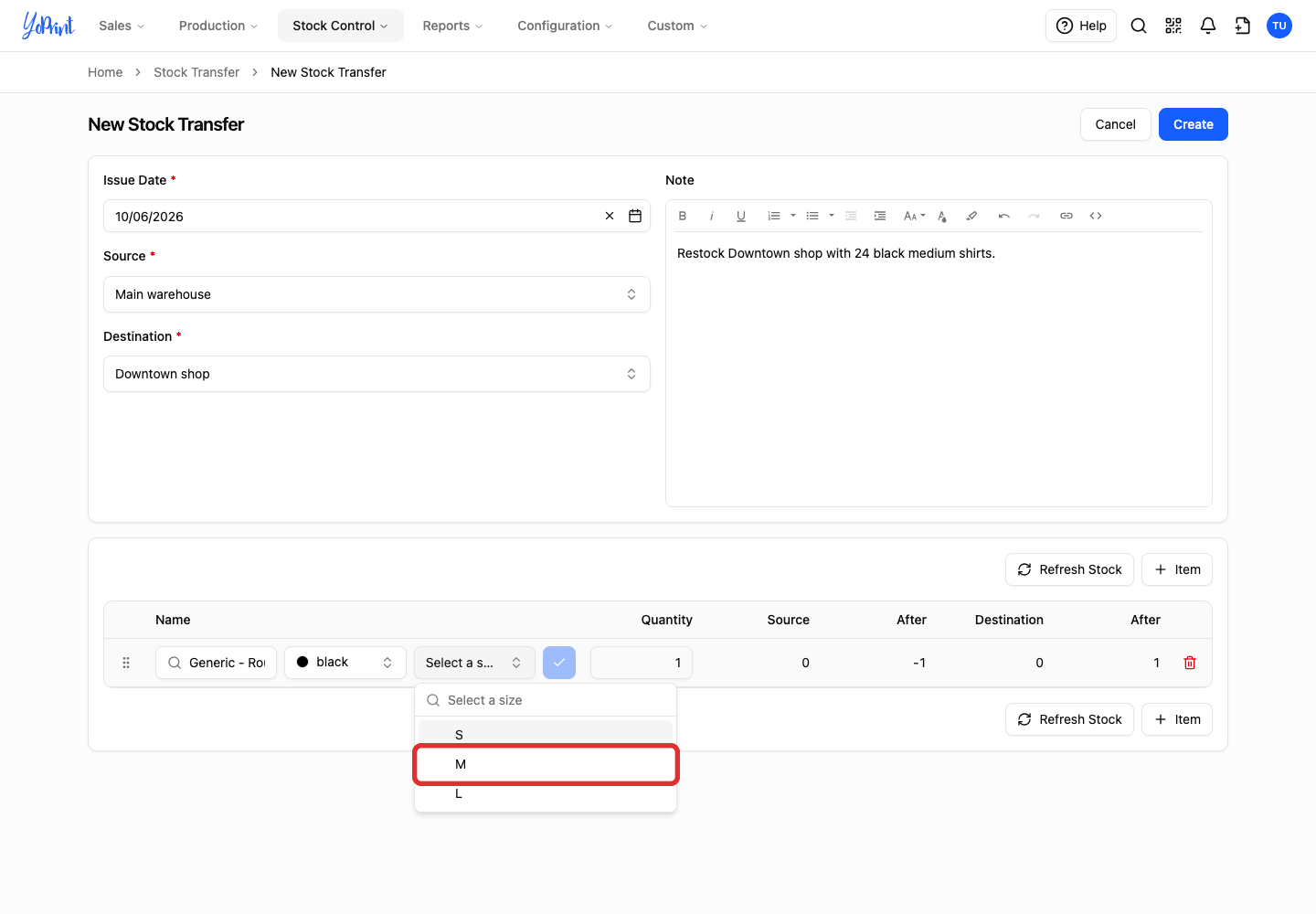The height and width of the screenshot is (914, 1316).
Task: Click the lower add Item button
Action: pyautogui.click(x=1177, y=719)
